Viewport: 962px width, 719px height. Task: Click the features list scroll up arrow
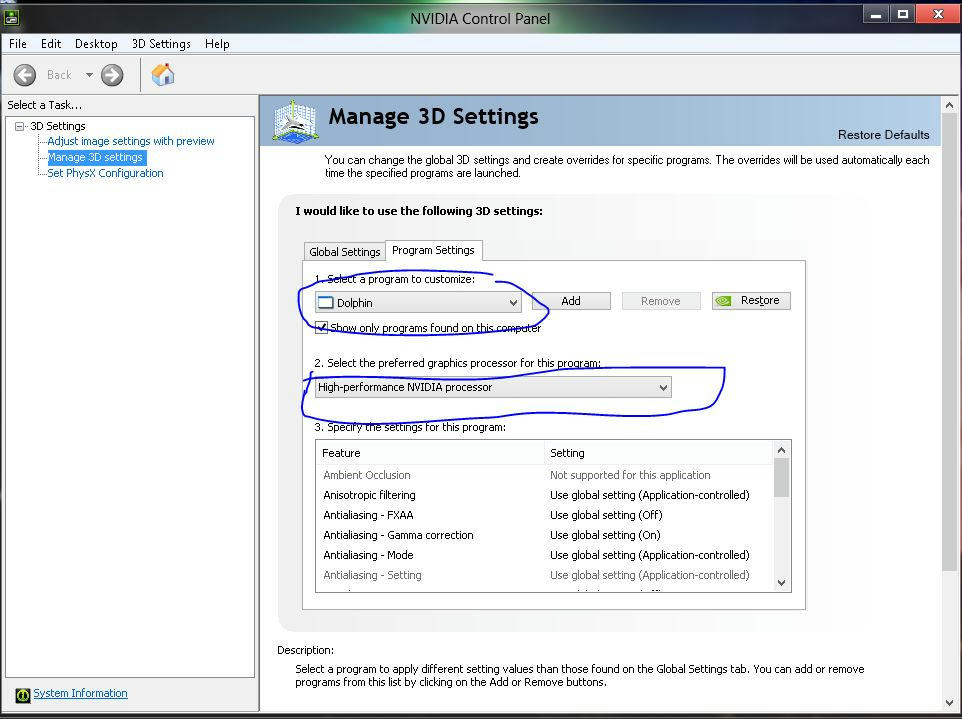[781, 450]
